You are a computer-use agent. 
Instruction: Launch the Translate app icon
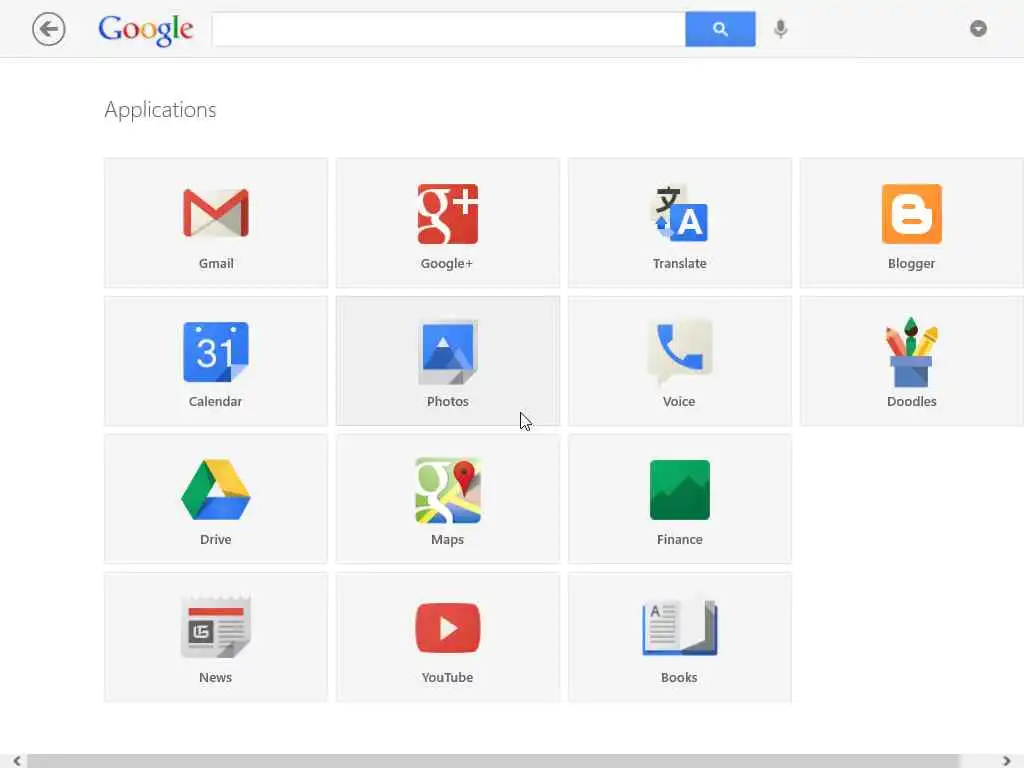680,214
